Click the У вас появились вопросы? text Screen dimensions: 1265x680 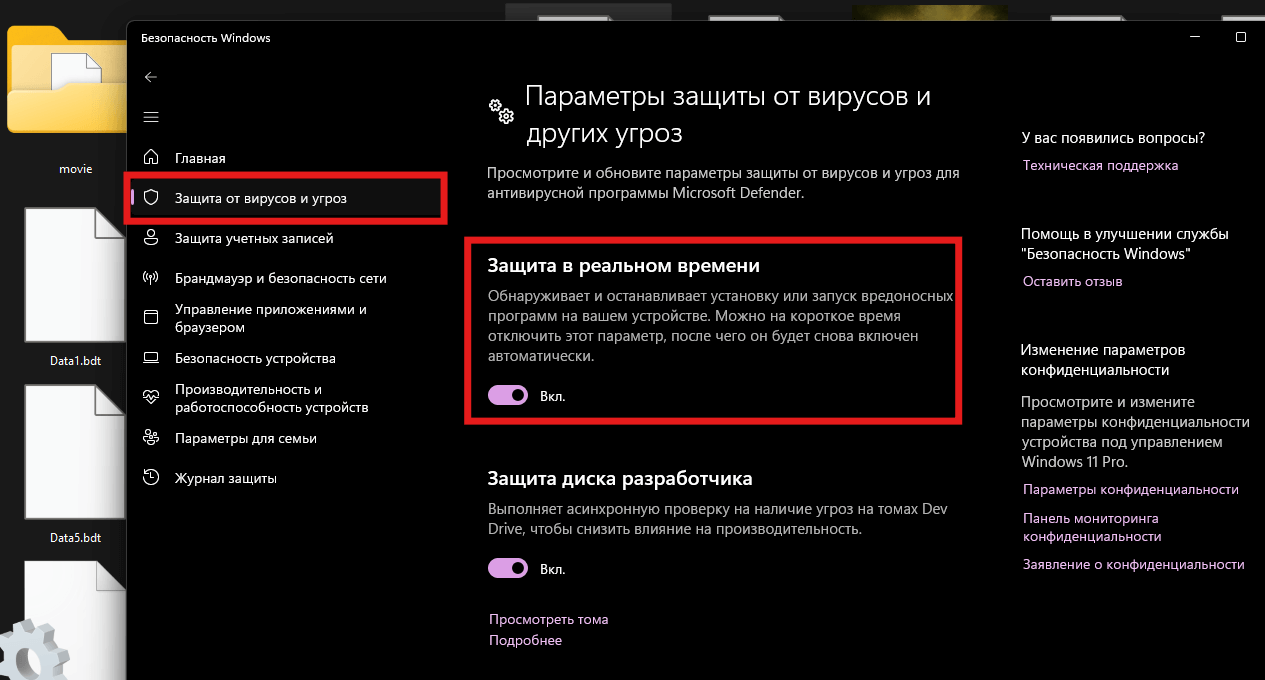click(1113, 138)
